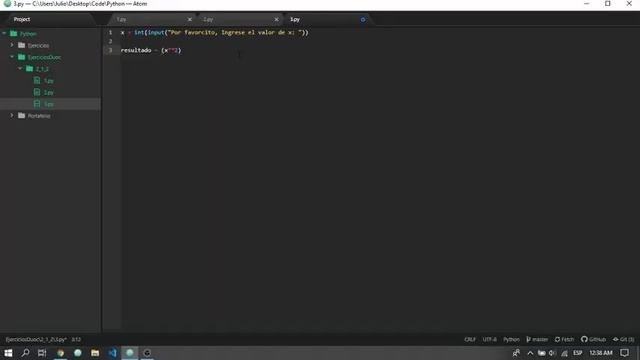
Task: Open Task View on the taskbar
Action: [x=42, y=353]
